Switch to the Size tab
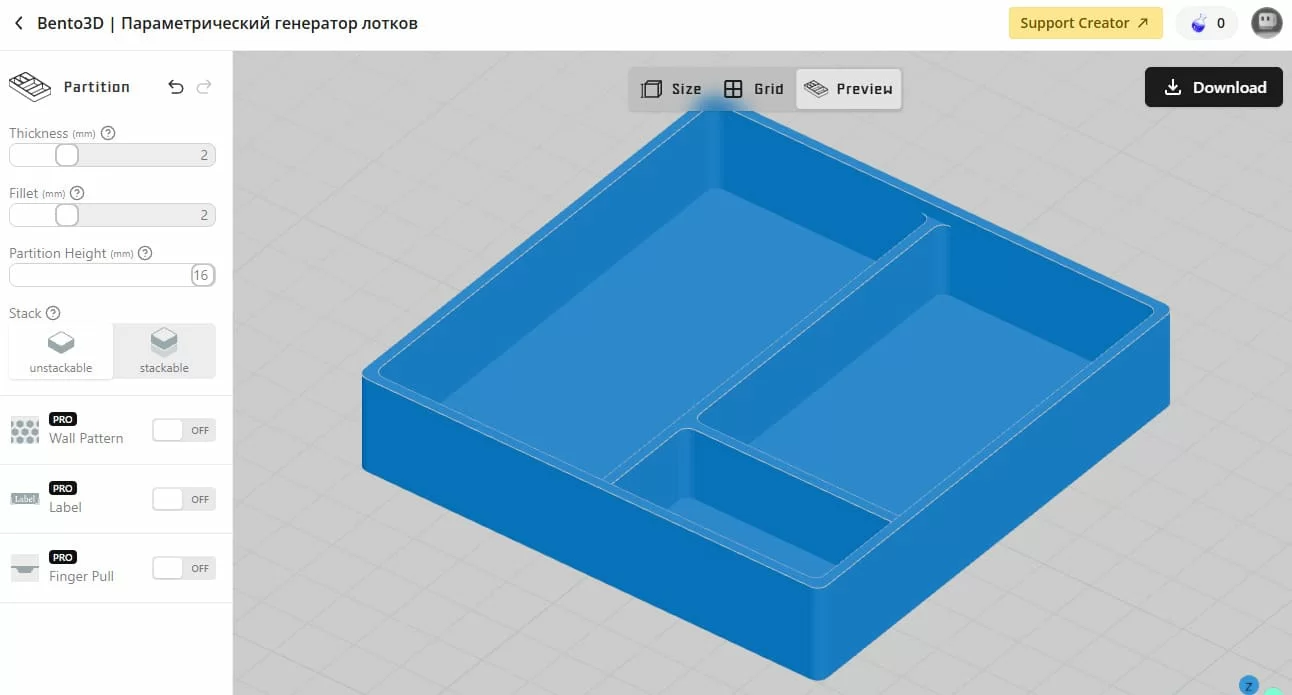Viewport: 1292px width, 695px height. [x=671, y=89]
